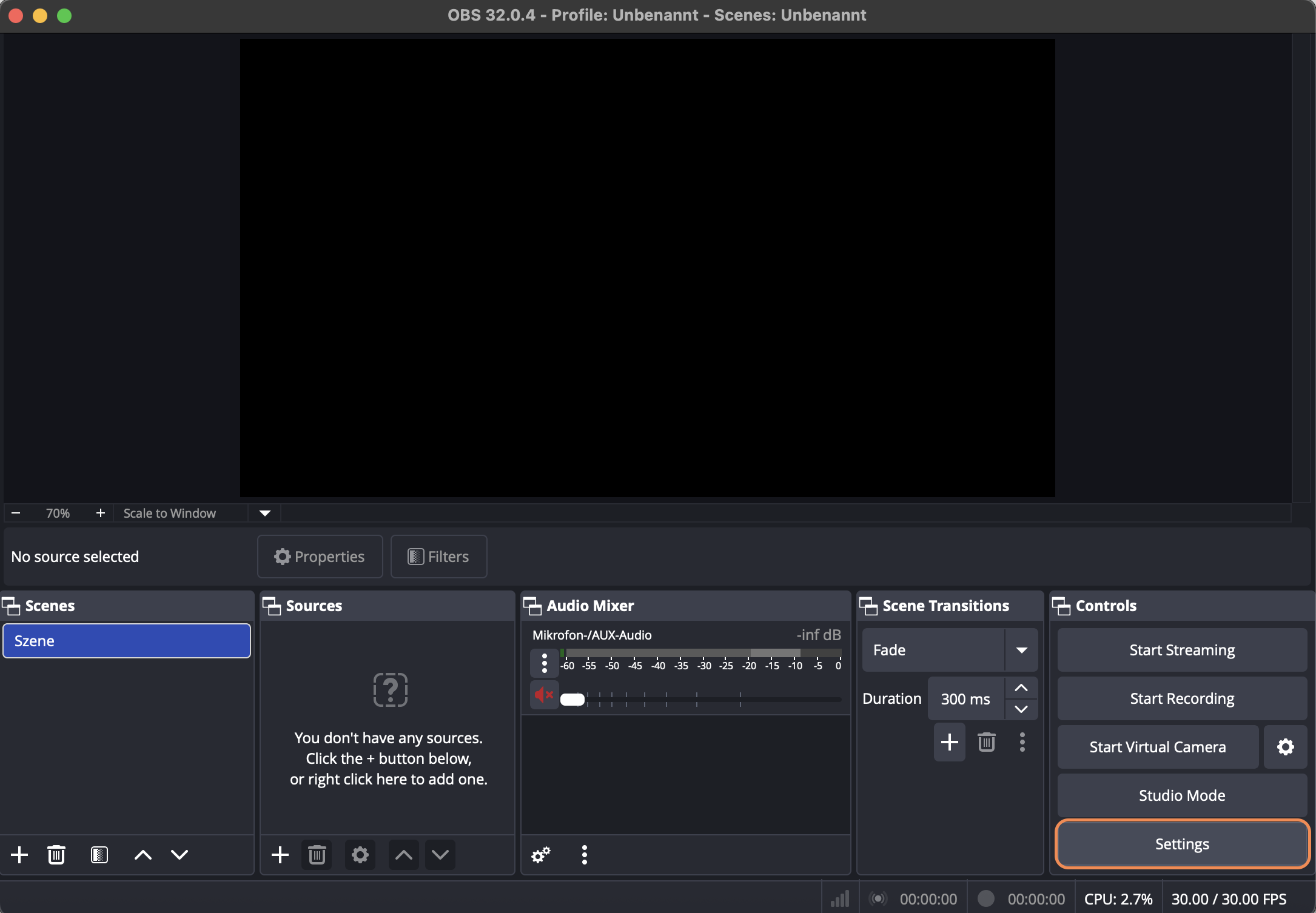The height and width of the screenshot is (913, 1316).
Task: Remove selected scene with trash icon
Action: pos(56,855)
